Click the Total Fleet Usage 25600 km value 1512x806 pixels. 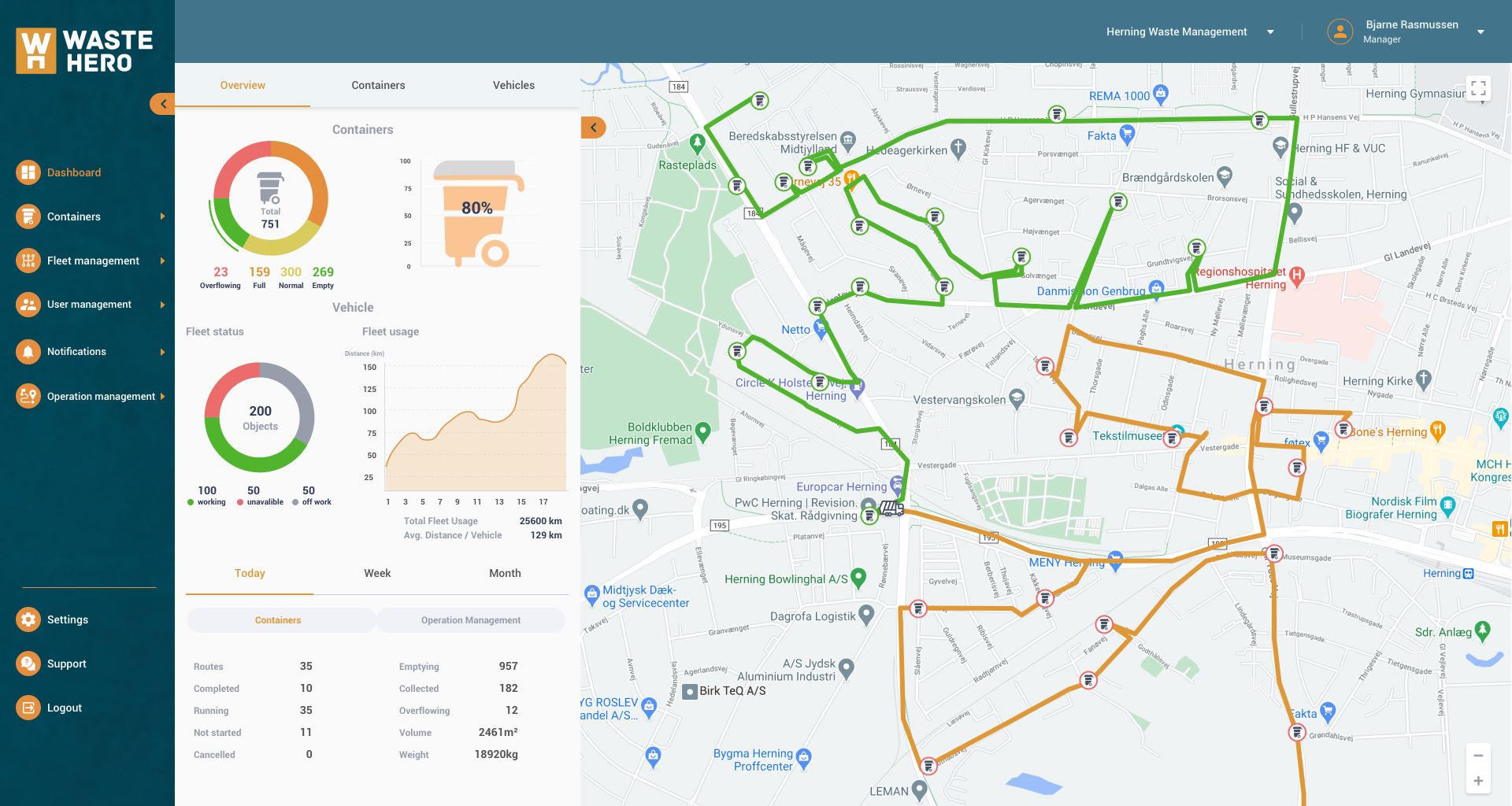540,521
